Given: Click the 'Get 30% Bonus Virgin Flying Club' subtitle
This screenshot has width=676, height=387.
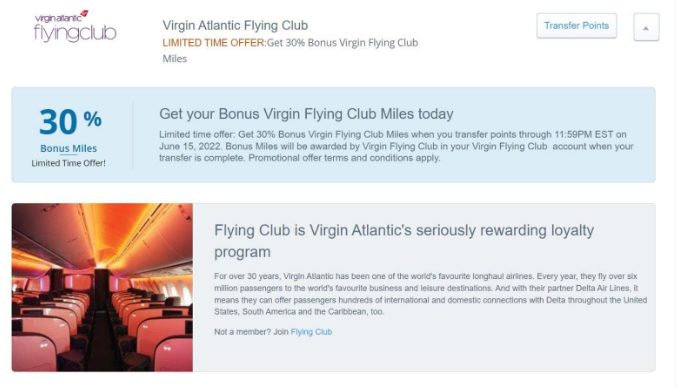Looking at the screenshot, I should [343, 43].
